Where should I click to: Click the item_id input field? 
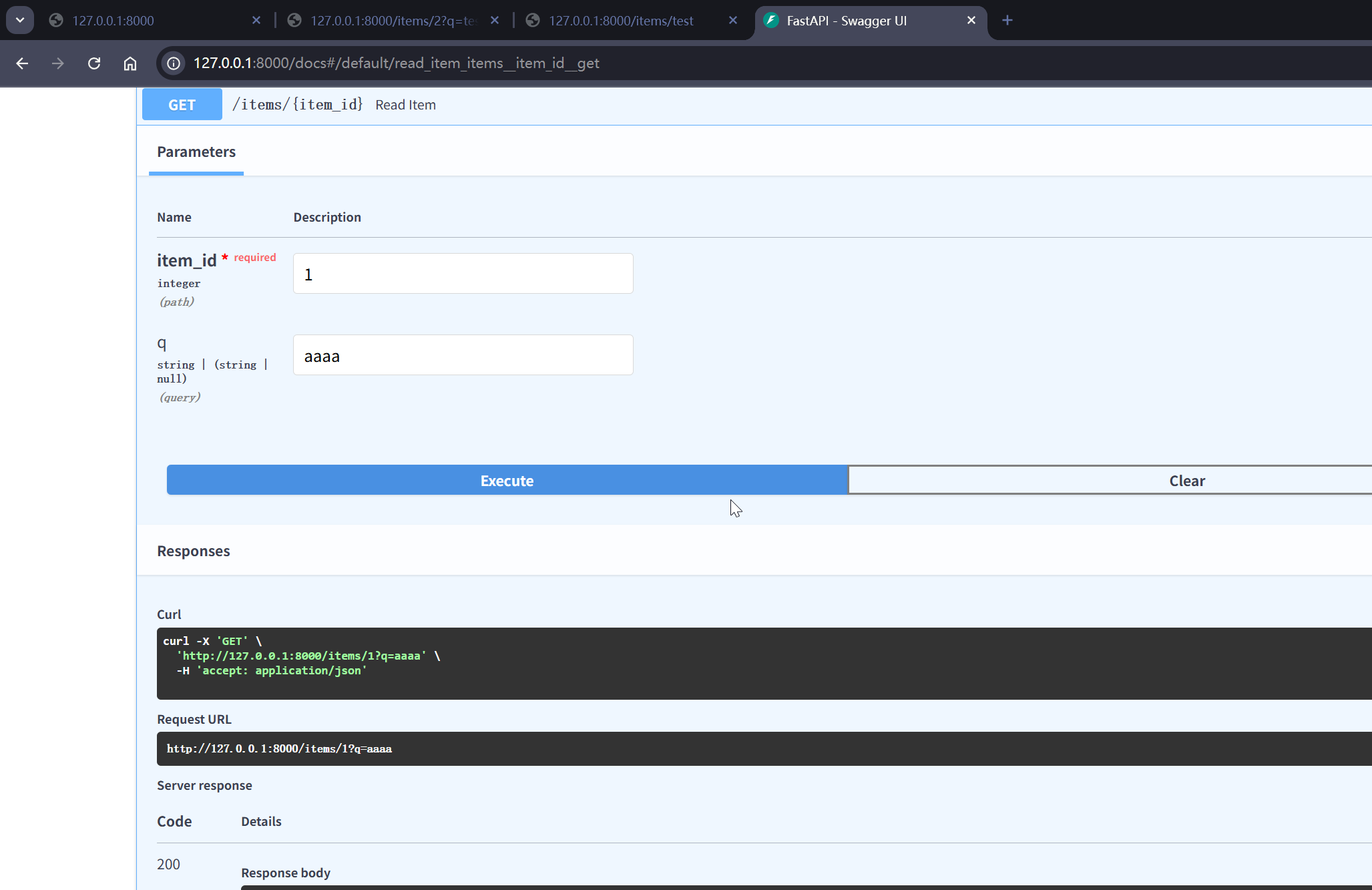tap(463, 274)
